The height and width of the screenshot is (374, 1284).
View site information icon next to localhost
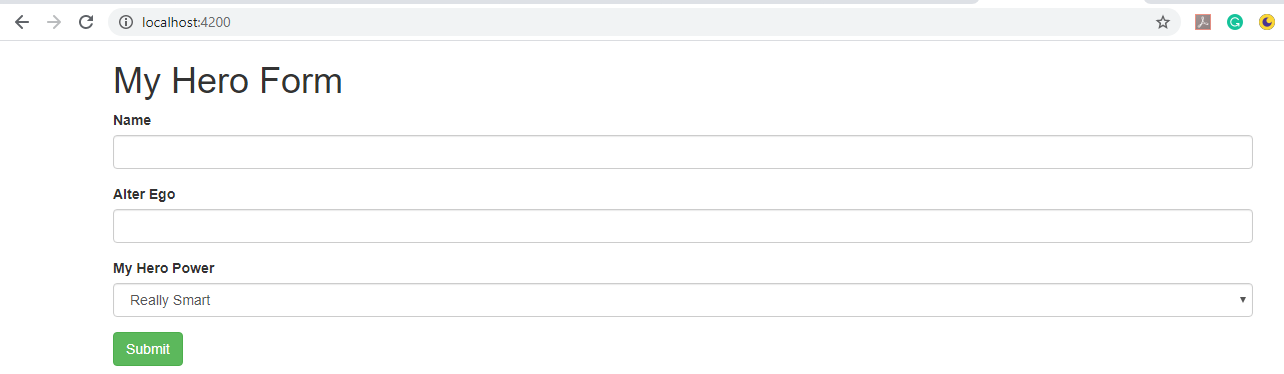[x=126, y=22]
